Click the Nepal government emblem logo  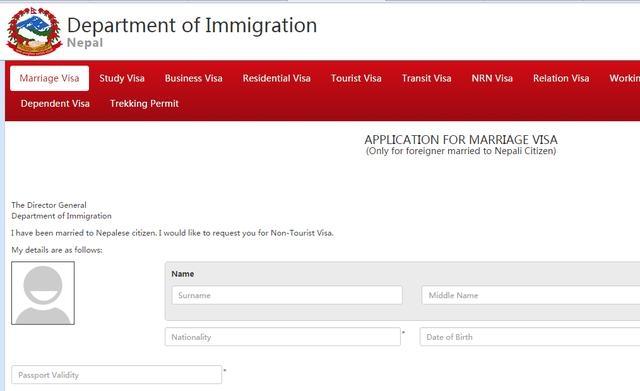(x=34, y=31)
